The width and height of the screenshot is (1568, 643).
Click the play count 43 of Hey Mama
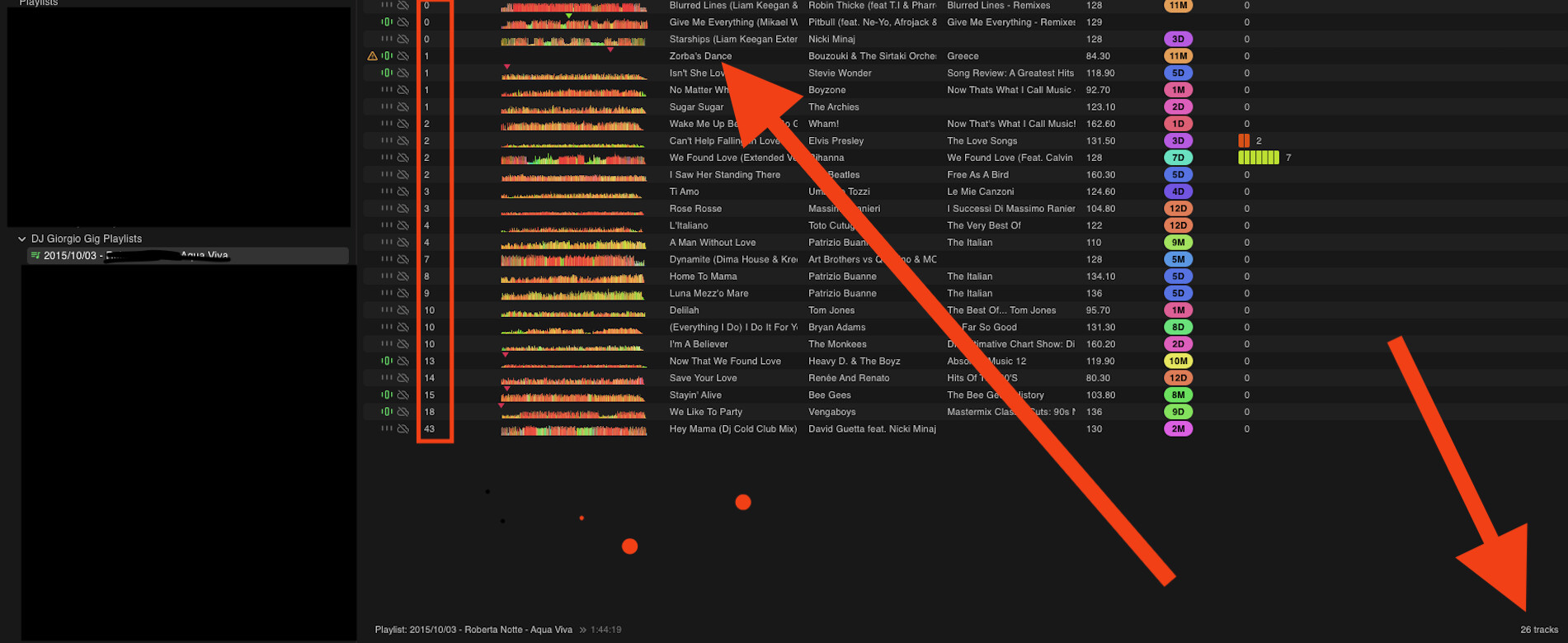point(429,428)
